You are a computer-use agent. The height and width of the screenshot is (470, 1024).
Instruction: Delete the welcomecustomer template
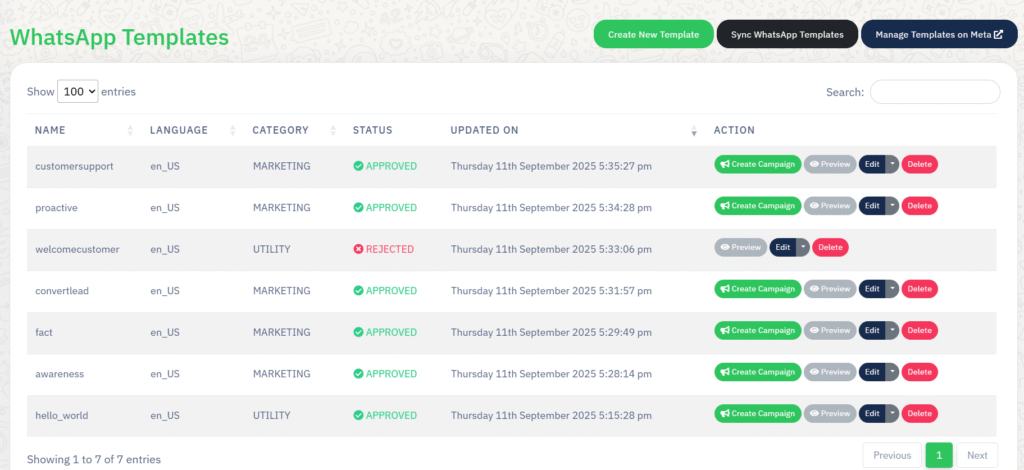pyautogui.click(x=831, y=247)
